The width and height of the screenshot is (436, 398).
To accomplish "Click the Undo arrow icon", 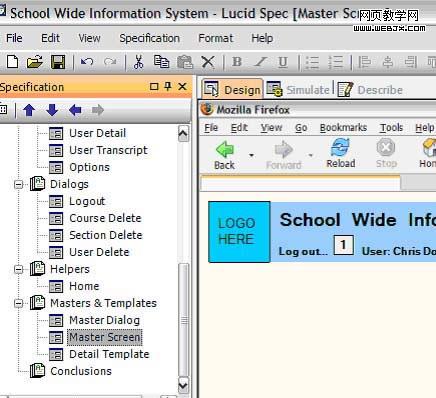I will pos(87,62).
